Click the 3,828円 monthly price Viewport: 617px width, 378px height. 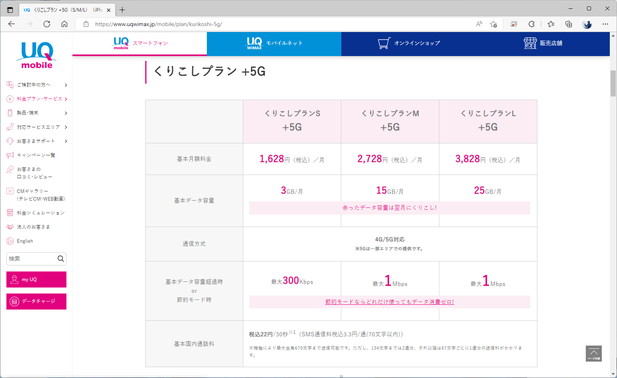click(488, 159)
